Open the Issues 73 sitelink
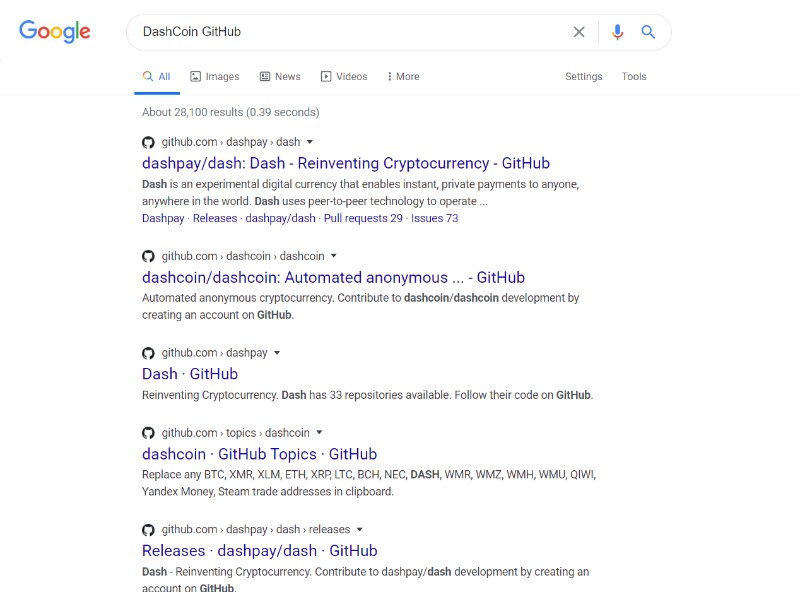The height and width of the screenshot is (592, 800). (435, 218)
